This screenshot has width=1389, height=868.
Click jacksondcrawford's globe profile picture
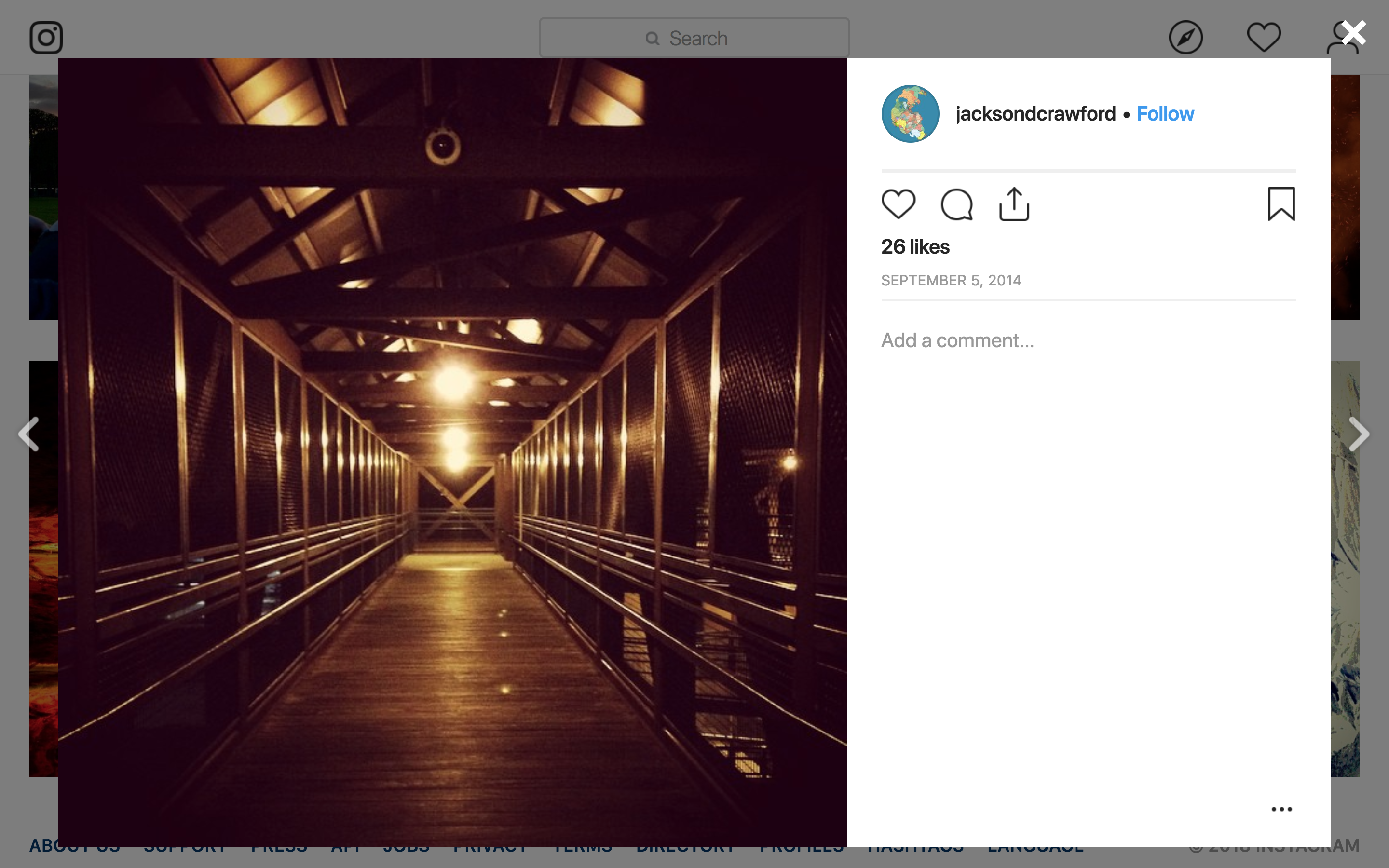pos(910,114)
